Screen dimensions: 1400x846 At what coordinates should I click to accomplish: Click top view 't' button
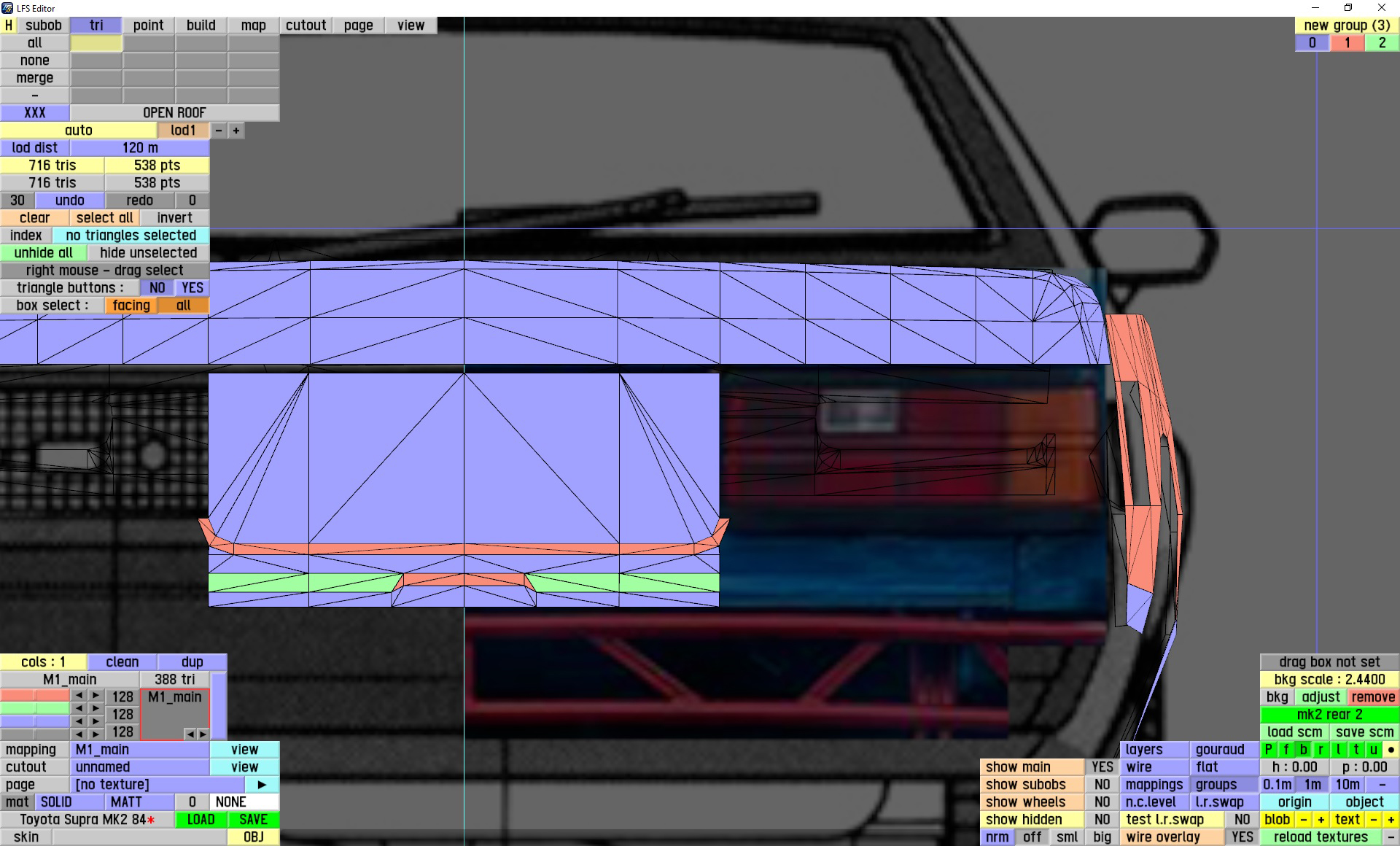(1356, 749)
